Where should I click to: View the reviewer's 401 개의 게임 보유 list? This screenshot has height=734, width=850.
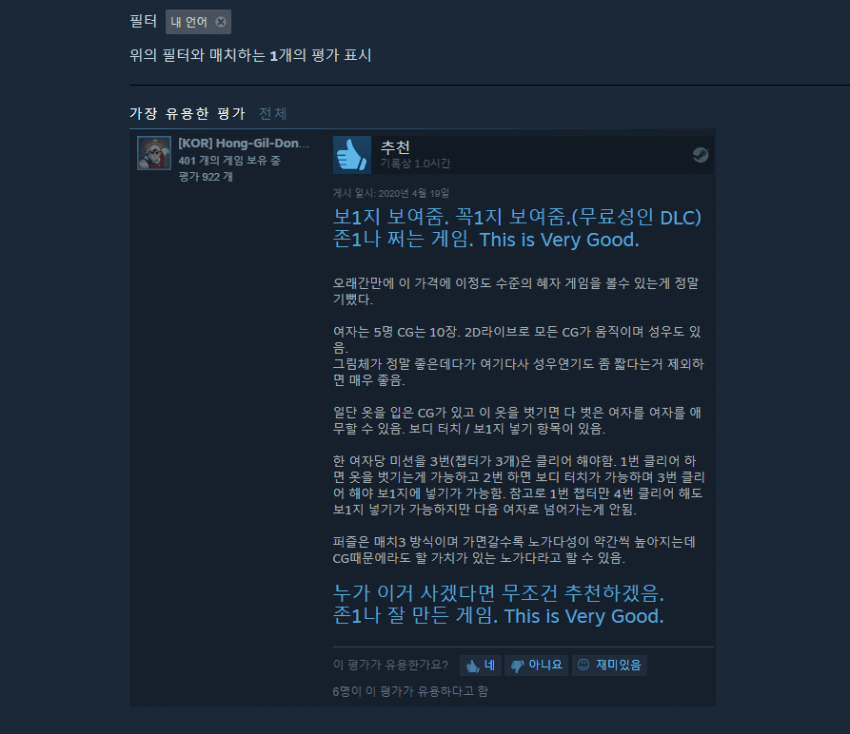229,160
